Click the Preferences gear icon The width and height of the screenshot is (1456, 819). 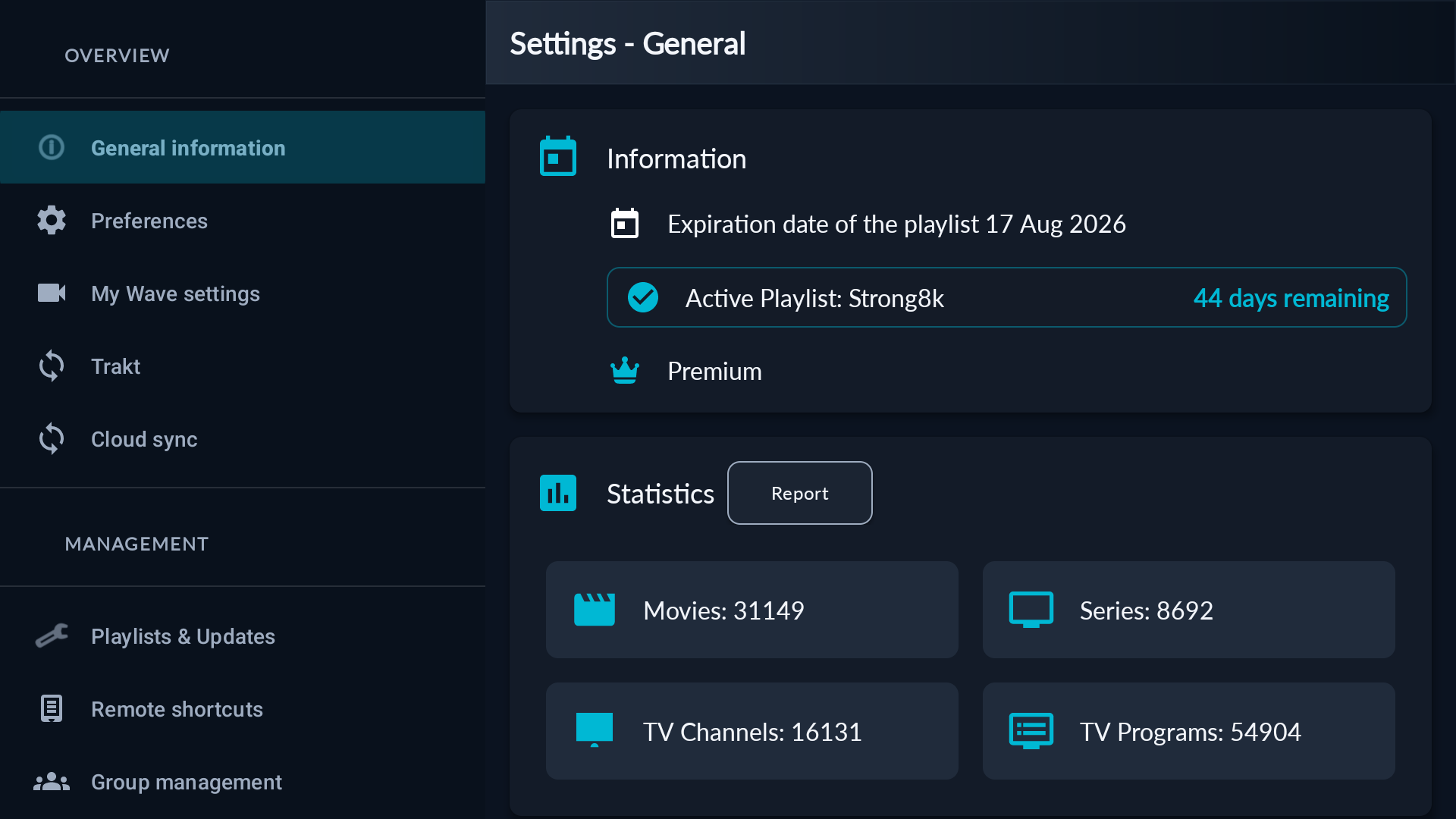coord(52,221)
